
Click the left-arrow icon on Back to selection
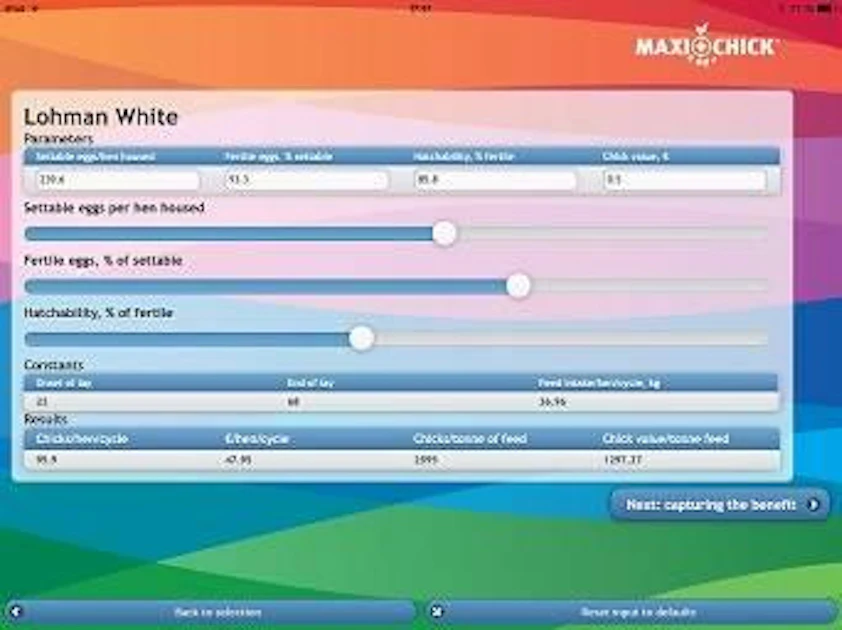(x=16, y=611)
